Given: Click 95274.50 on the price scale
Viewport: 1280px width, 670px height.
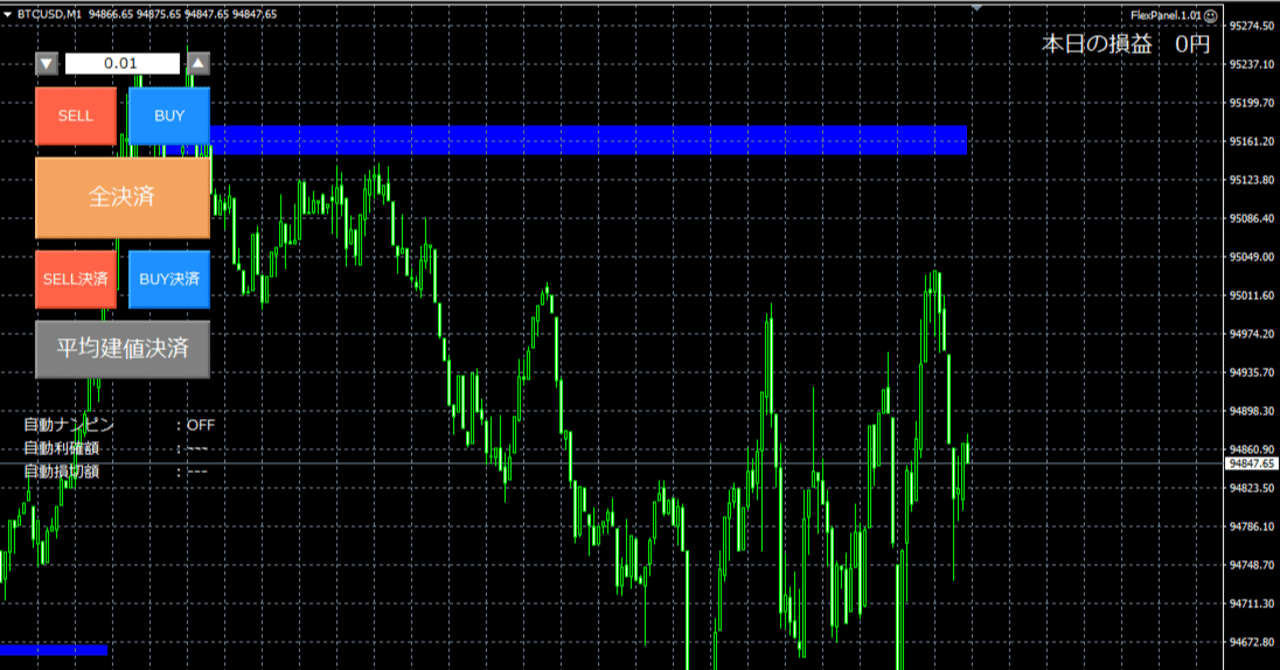Looking at the screenshot, I should tap(1252, 25).
